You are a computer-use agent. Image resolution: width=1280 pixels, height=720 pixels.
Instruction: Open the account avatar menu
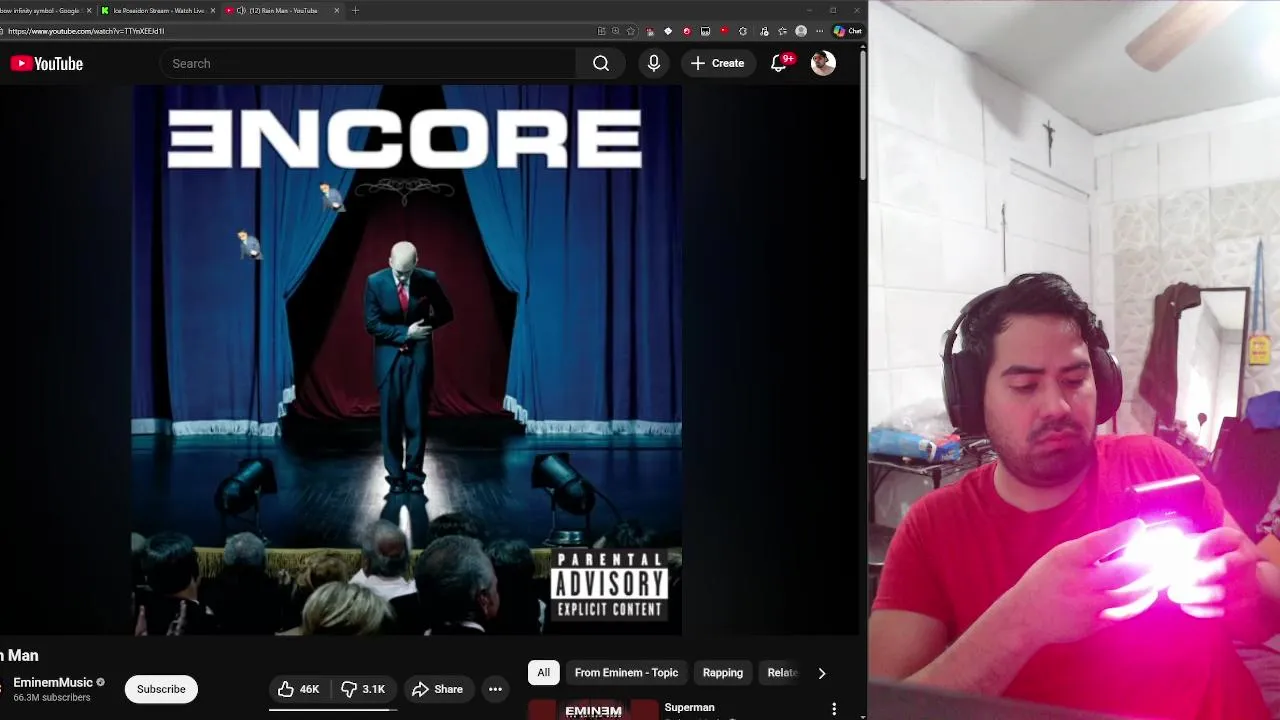tap(823, 63)
